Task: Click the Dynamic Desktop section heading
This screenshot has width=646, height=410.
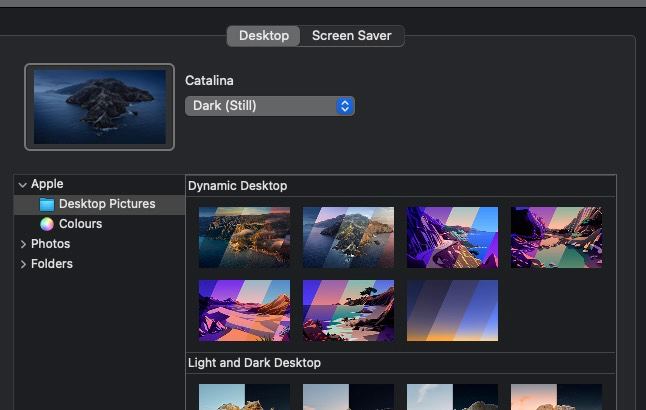Action: [x=238, y=186]
